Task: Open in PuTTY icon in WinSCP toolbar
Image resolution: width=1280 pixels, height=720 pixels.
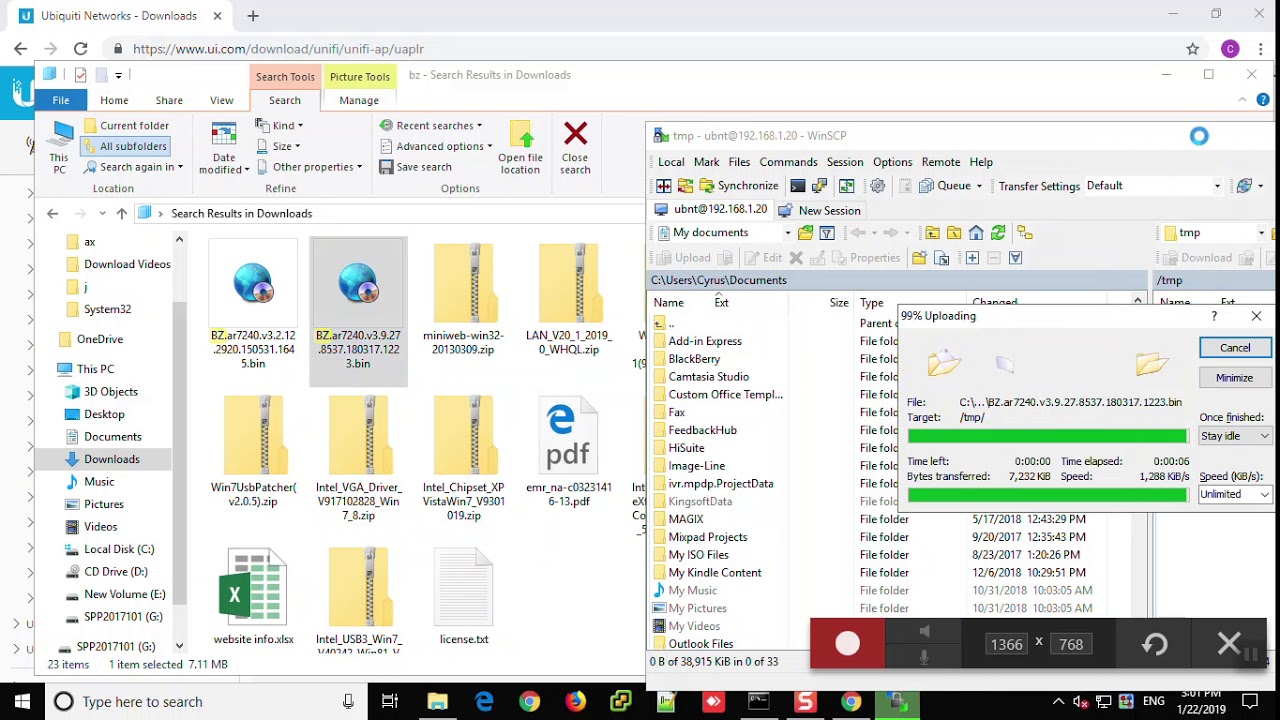Action: (x=820, y=186)
